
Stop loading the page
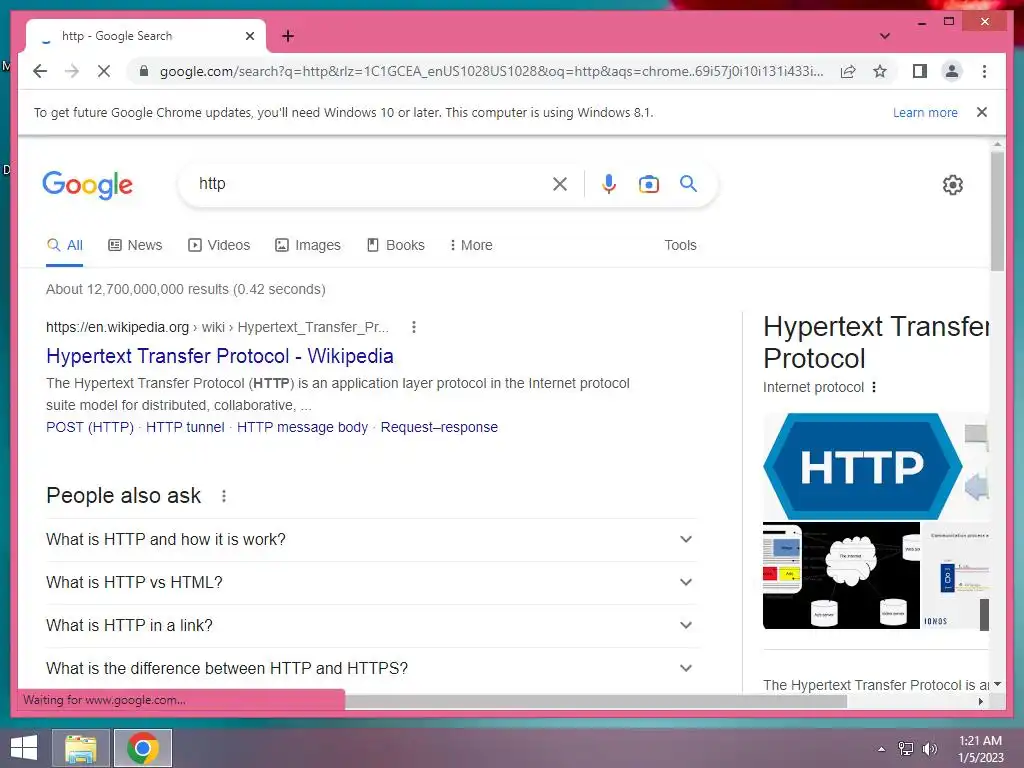click(x=104, y=71)
